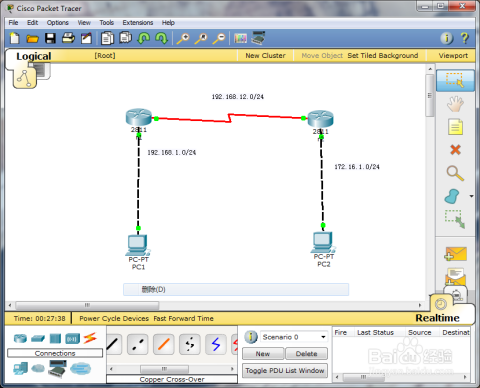
Task: Choose the Select tool in right panel
Action: click(455, 80)
